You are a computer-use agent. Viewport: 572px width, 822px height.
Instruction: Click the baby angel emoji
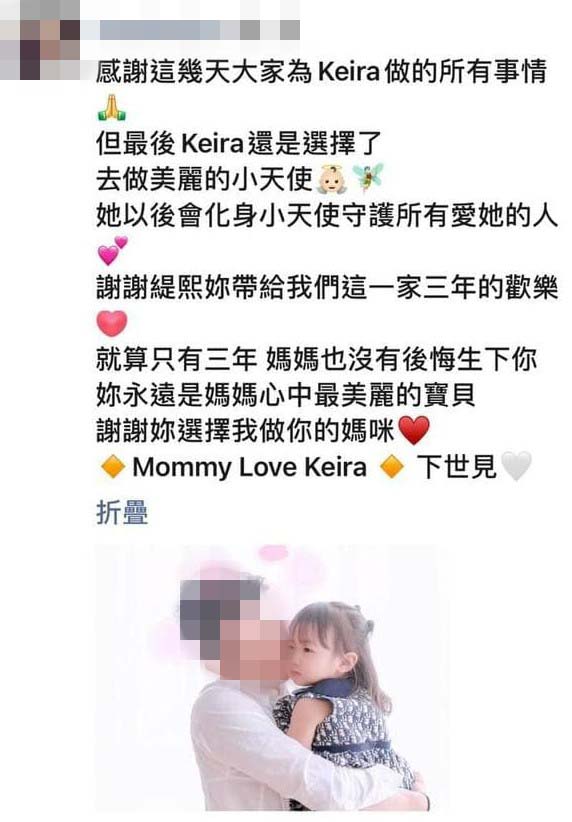pyautogui.click(x=332, y=179)
